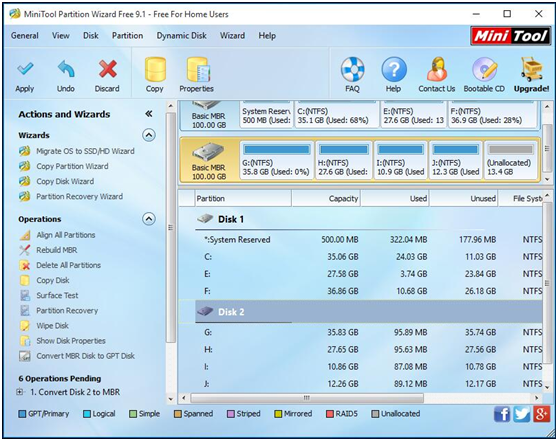Open the Partition menu

pos(127,36)
